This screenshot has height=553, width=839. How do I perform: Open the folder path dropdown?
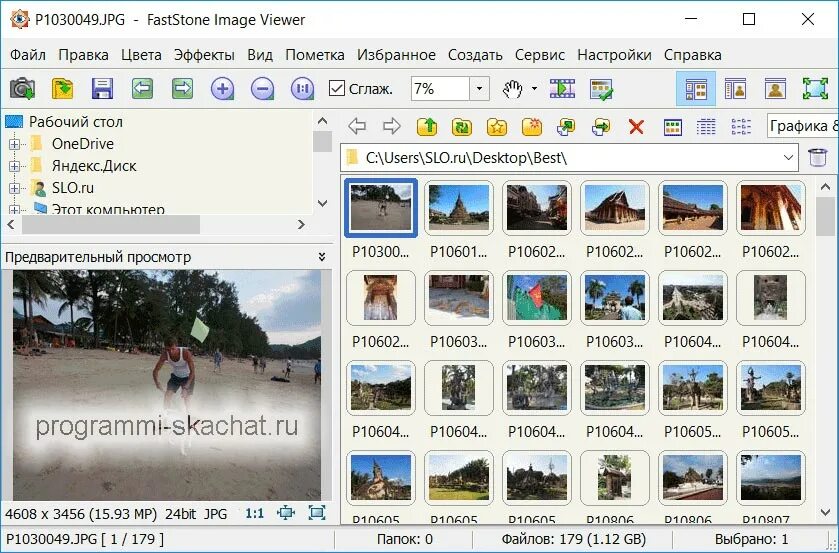[x=788, y=158]
